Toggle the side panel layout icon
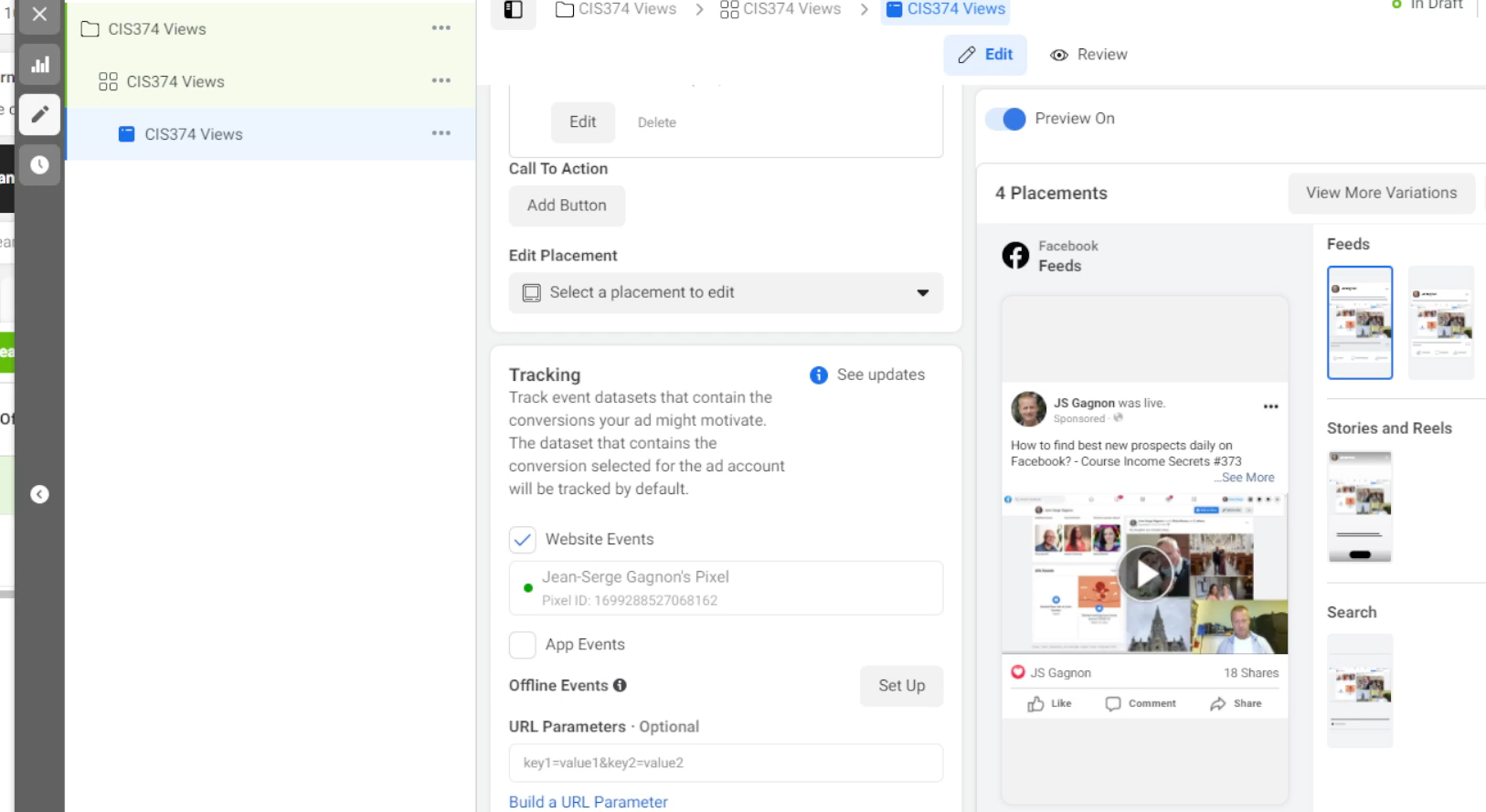1486x812 pixels. click(514, 10)
